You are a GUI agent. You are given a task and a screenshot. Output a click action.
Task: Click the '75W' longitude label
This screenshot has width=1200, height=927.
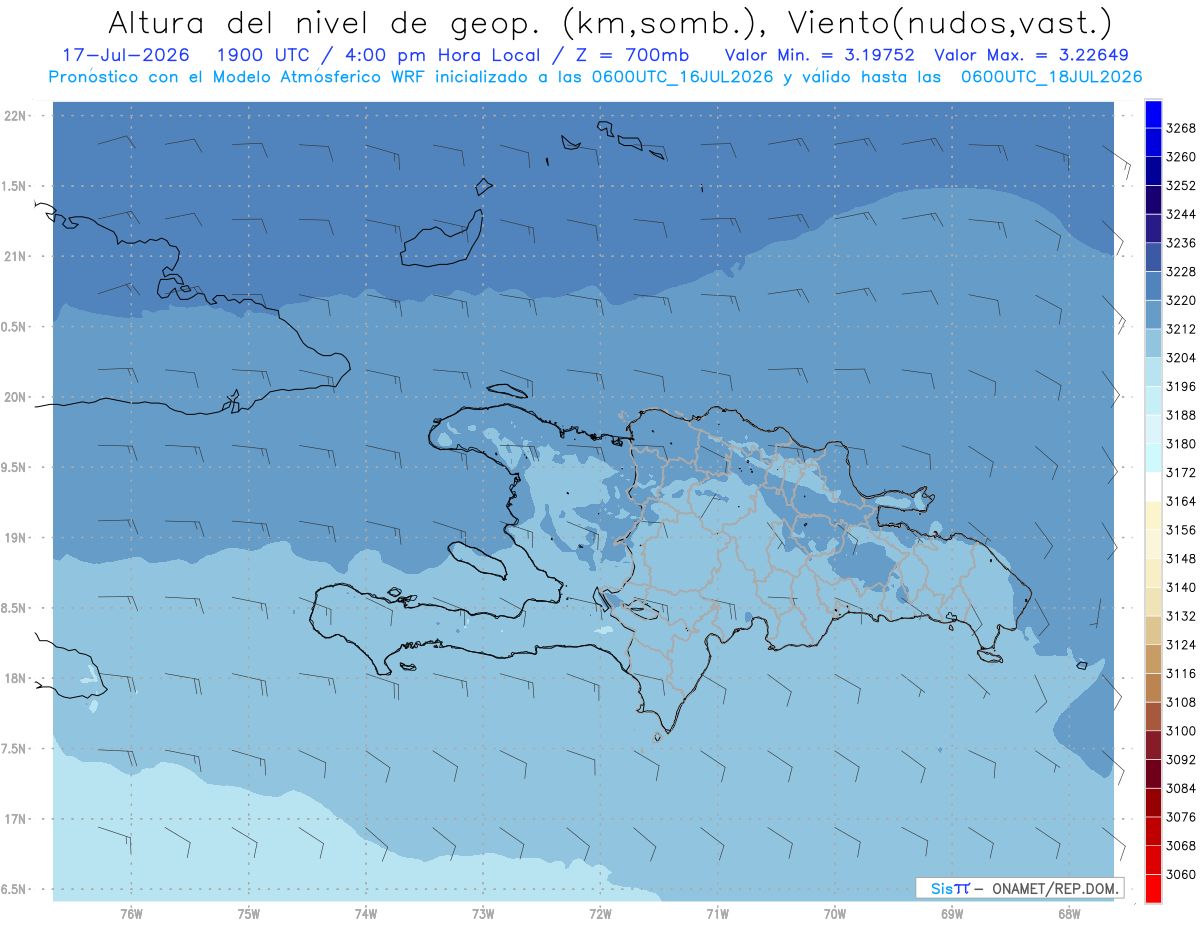249,914
